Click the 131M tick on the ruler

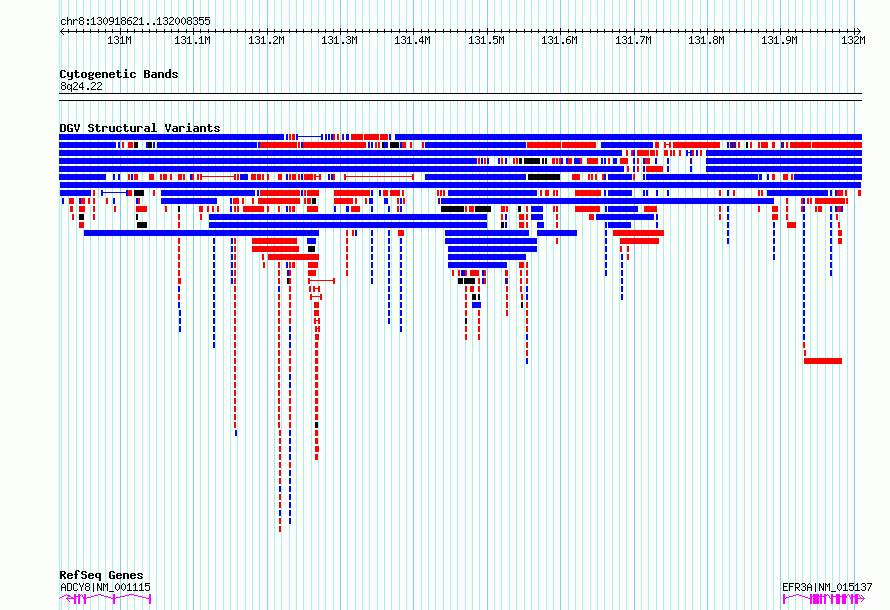click(x=120, y=40)
